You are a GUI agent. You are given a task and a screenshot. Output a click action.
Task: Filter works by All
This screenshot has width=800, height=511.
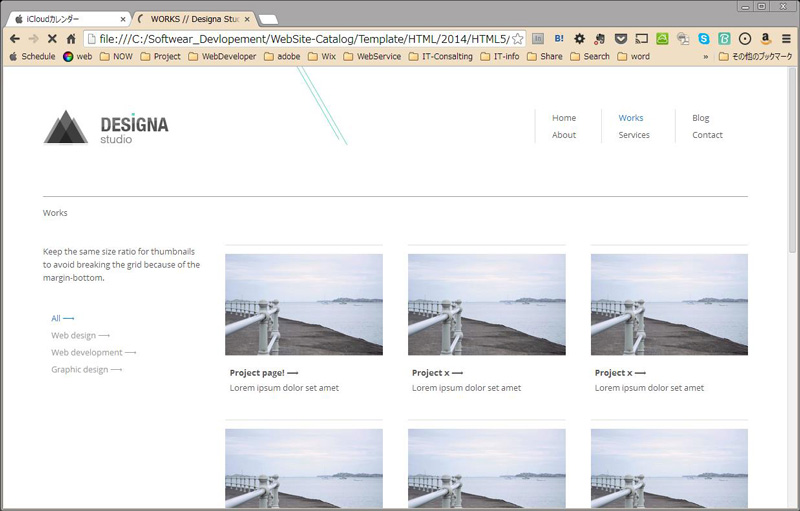[x=62, y=318]
